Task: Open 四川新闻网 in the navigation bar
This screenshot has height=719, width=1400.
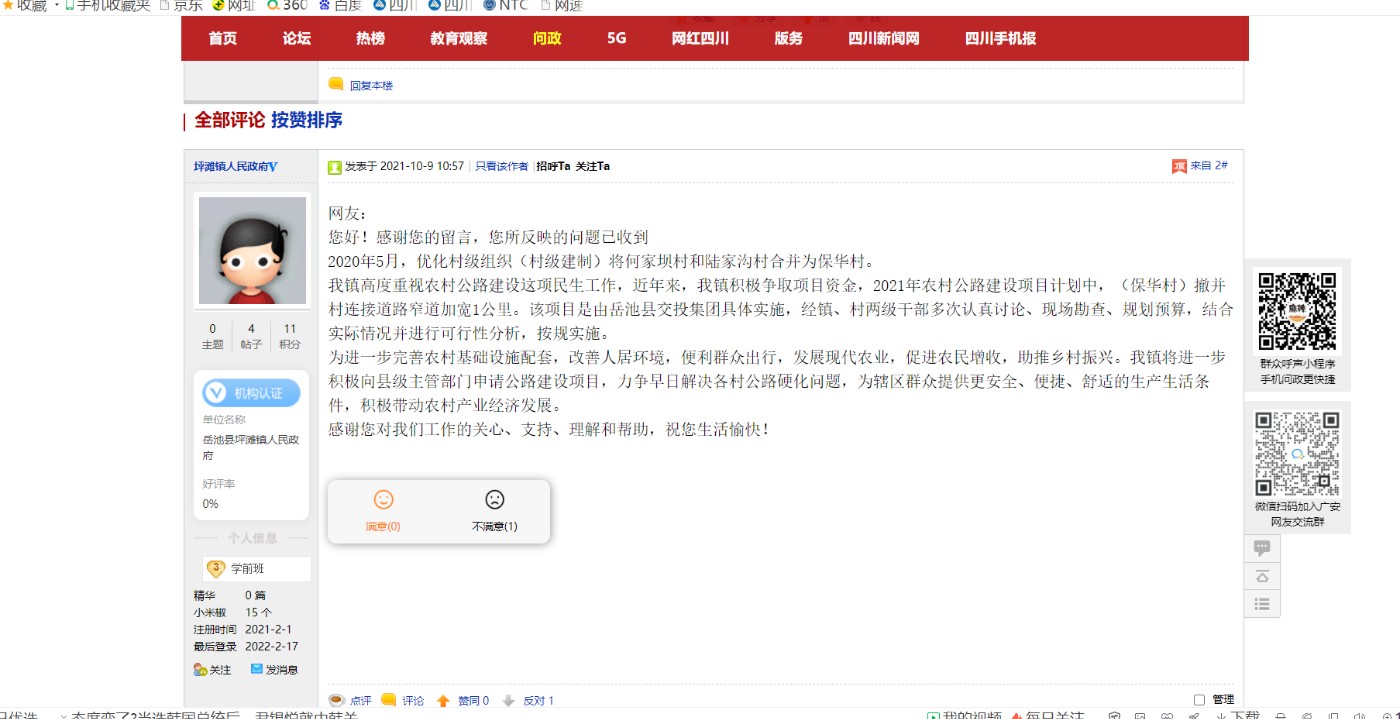Action: point(884,39)
